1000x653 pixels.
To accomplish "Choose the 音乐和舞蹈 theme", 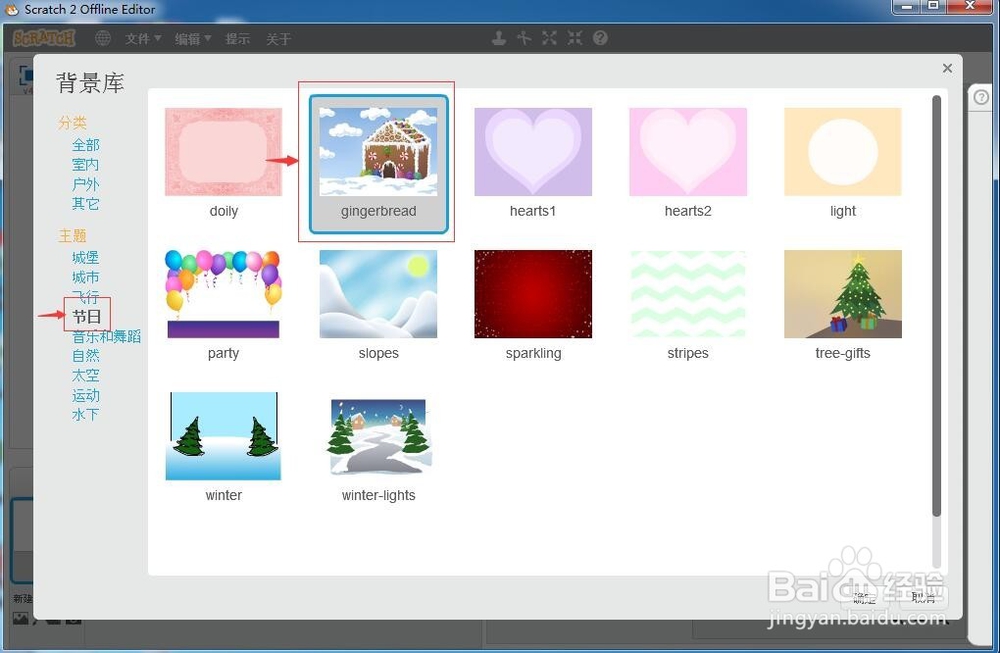I will [107, 336].
